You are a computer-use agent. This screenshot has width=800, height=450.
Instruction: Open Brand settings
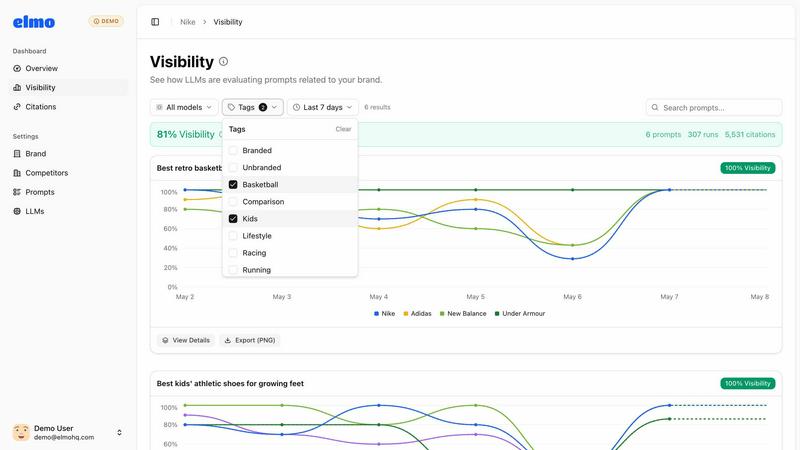70,154
